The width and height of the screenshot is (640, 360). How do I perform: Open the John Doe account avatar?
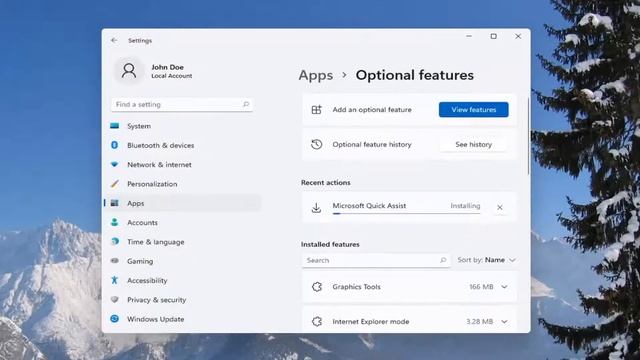tap(129, 71)
